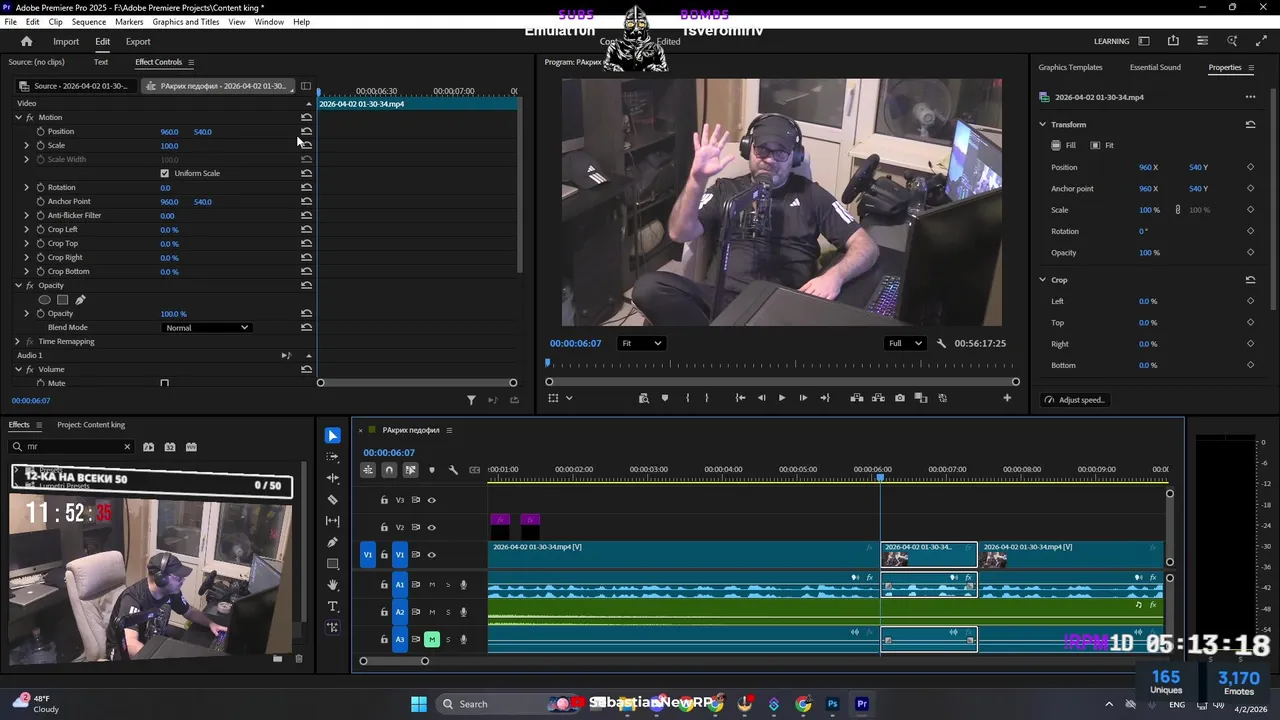
Task: Open the Graphics and Titles menu
Action: [186, 22]
